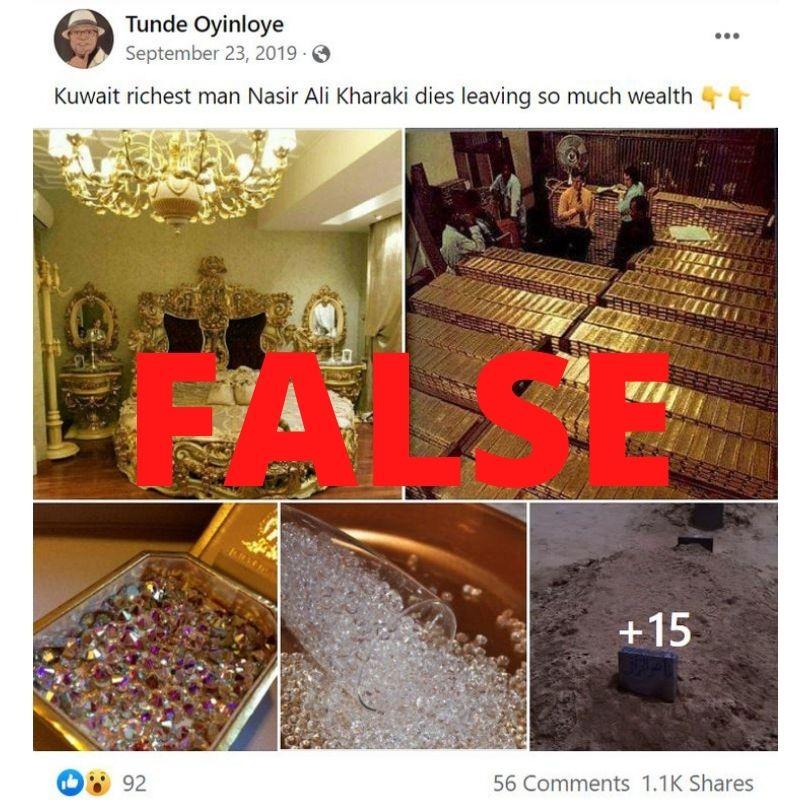Image resolution: width=800 pixels, height=800 pixels.
Task: Click the blue Like reaction icon
Action: 70,782
